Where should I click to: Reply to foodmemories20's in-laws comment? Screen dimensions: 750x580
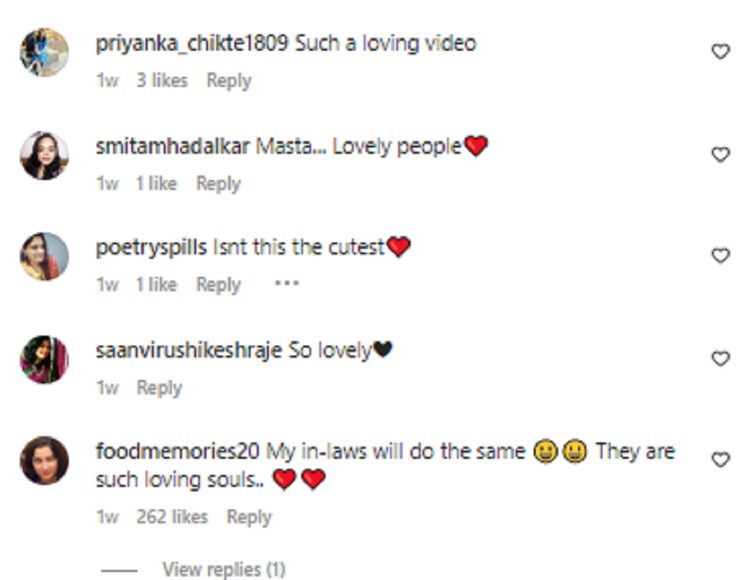click(249, 517)
